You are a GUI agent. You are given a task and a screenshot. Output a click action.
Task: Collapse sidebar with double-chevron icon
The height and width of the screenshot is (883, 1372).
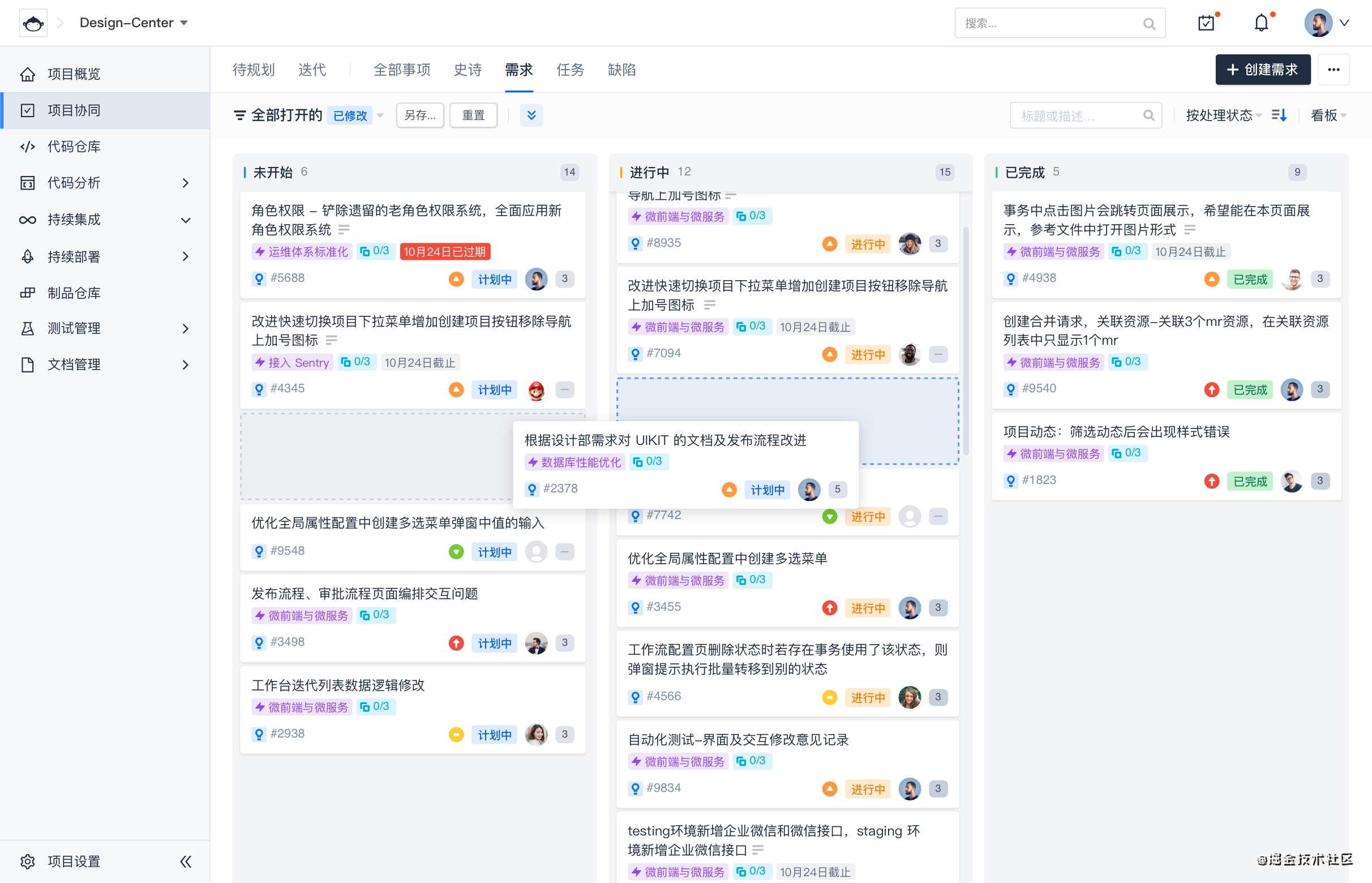tap(185, 861)
